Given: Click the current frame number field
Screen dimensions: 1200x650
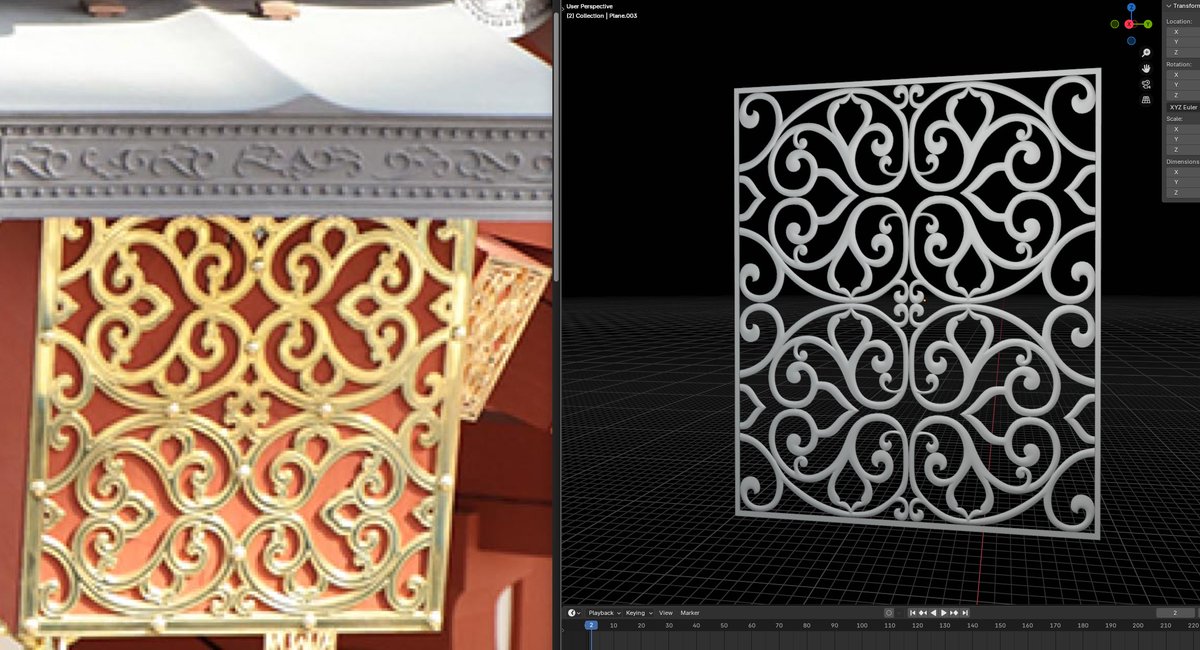Looking at the screenshot, I should point(1175,613).
